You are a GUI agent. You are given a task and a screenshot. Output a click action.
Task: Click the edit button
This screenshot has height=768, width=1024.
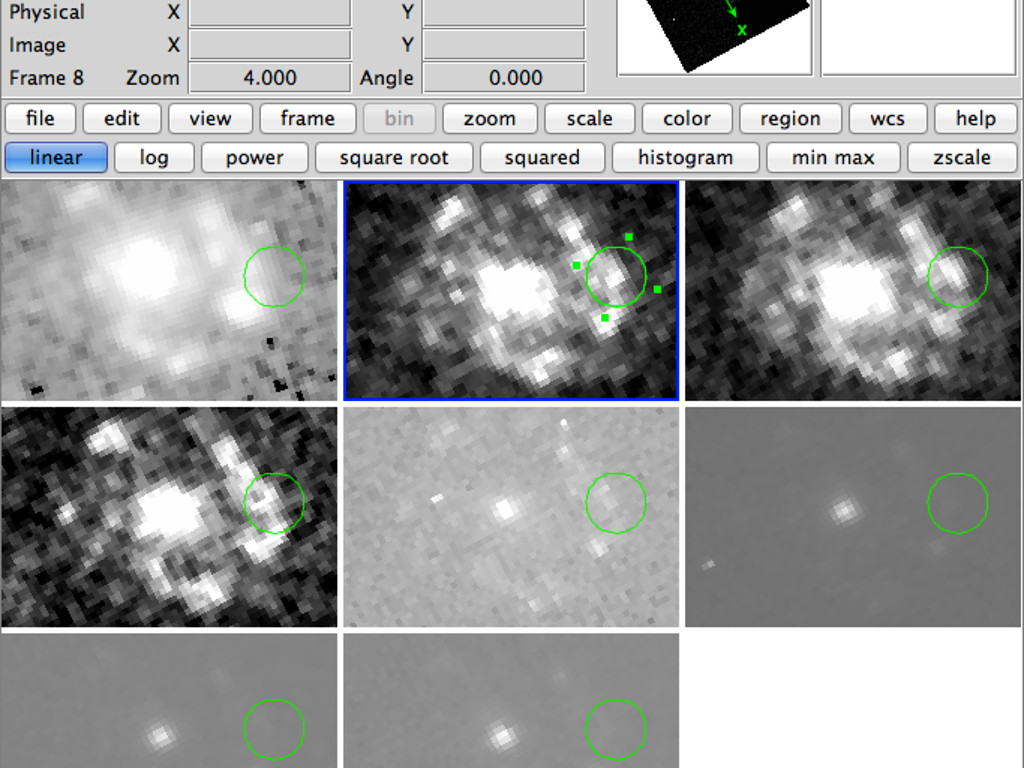(x=121, y=119)
